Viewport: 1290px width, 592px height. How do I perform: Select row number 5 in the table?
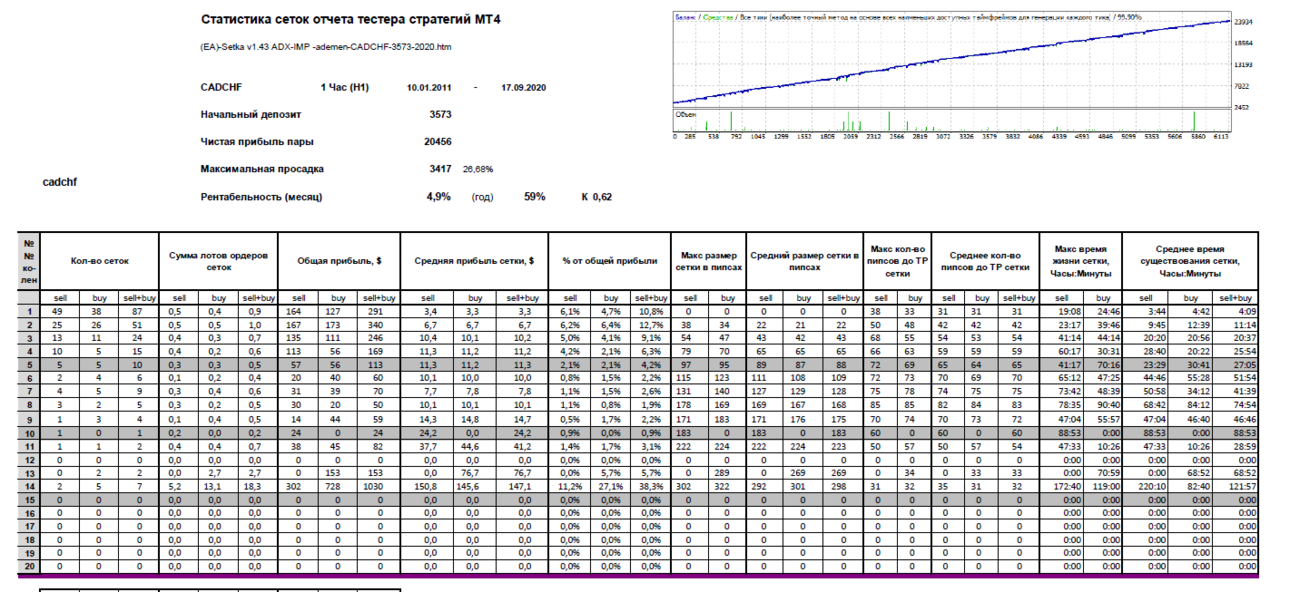pyautogui.click(x=30, y=367)
